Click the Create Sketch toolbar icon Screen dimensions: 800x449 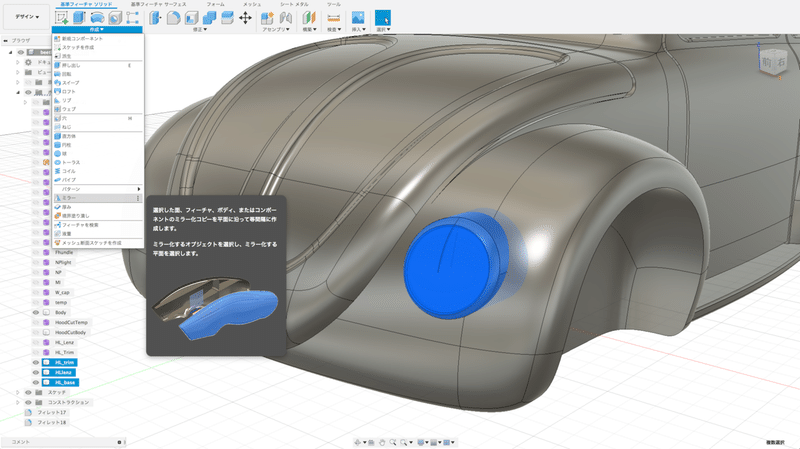pos(62,18)
